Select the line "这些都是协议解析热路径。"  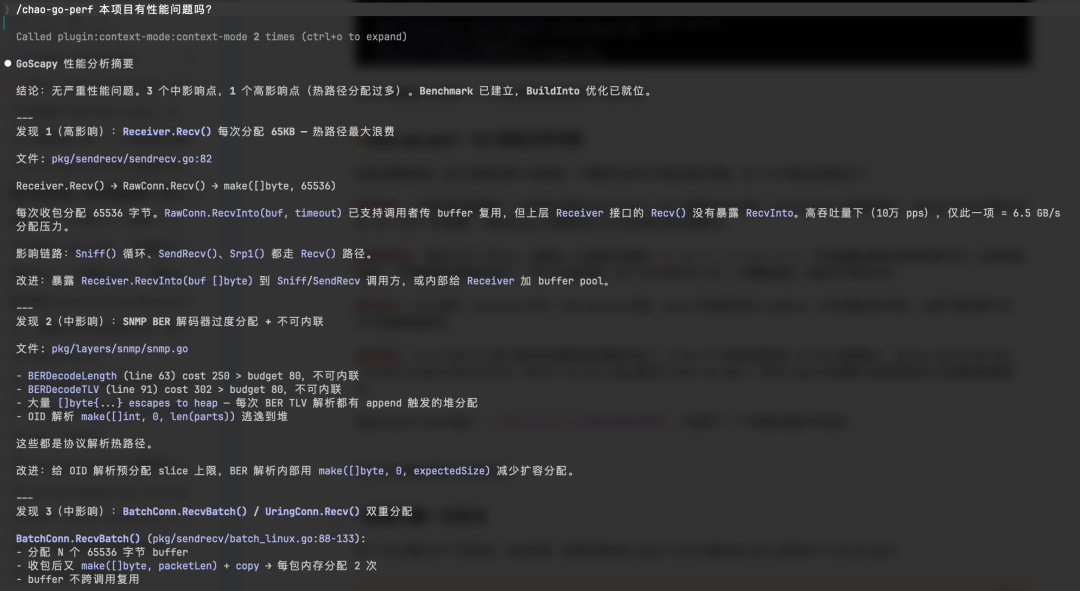84,444
